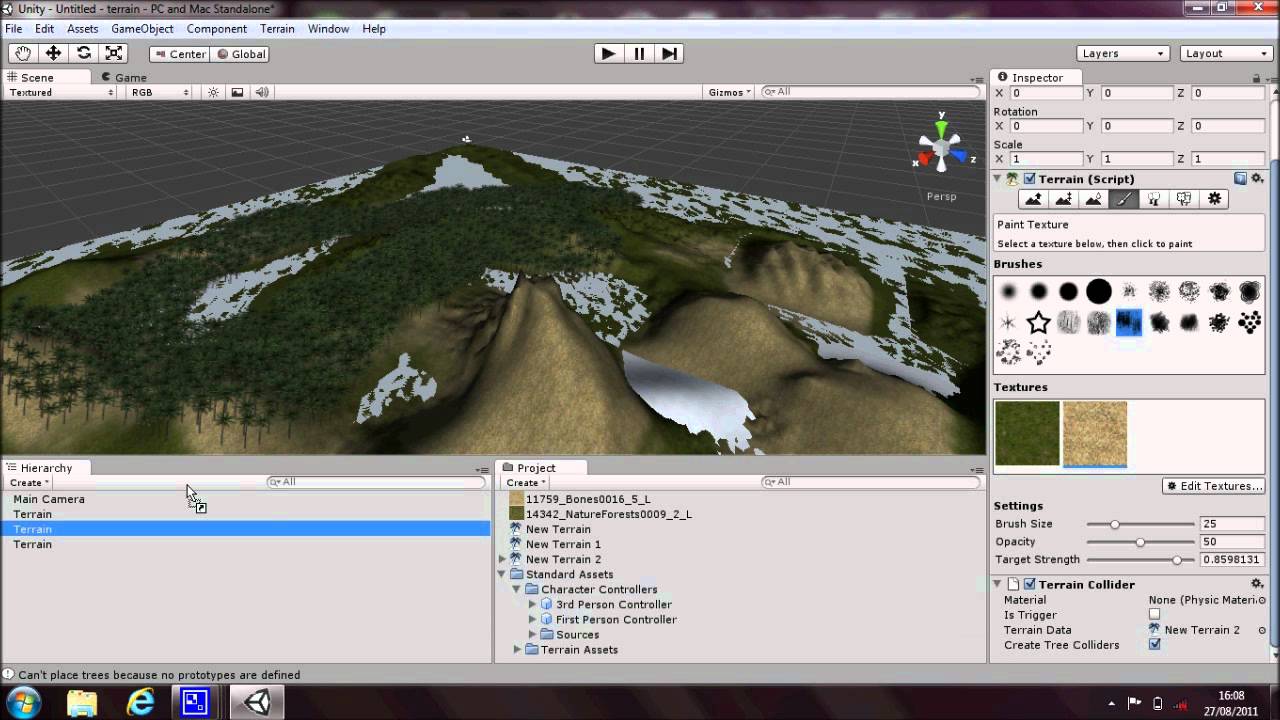This screenshot has height=720, width=1280.
Task: Choose the Place Trees terrain tool
Action: 1154,199
